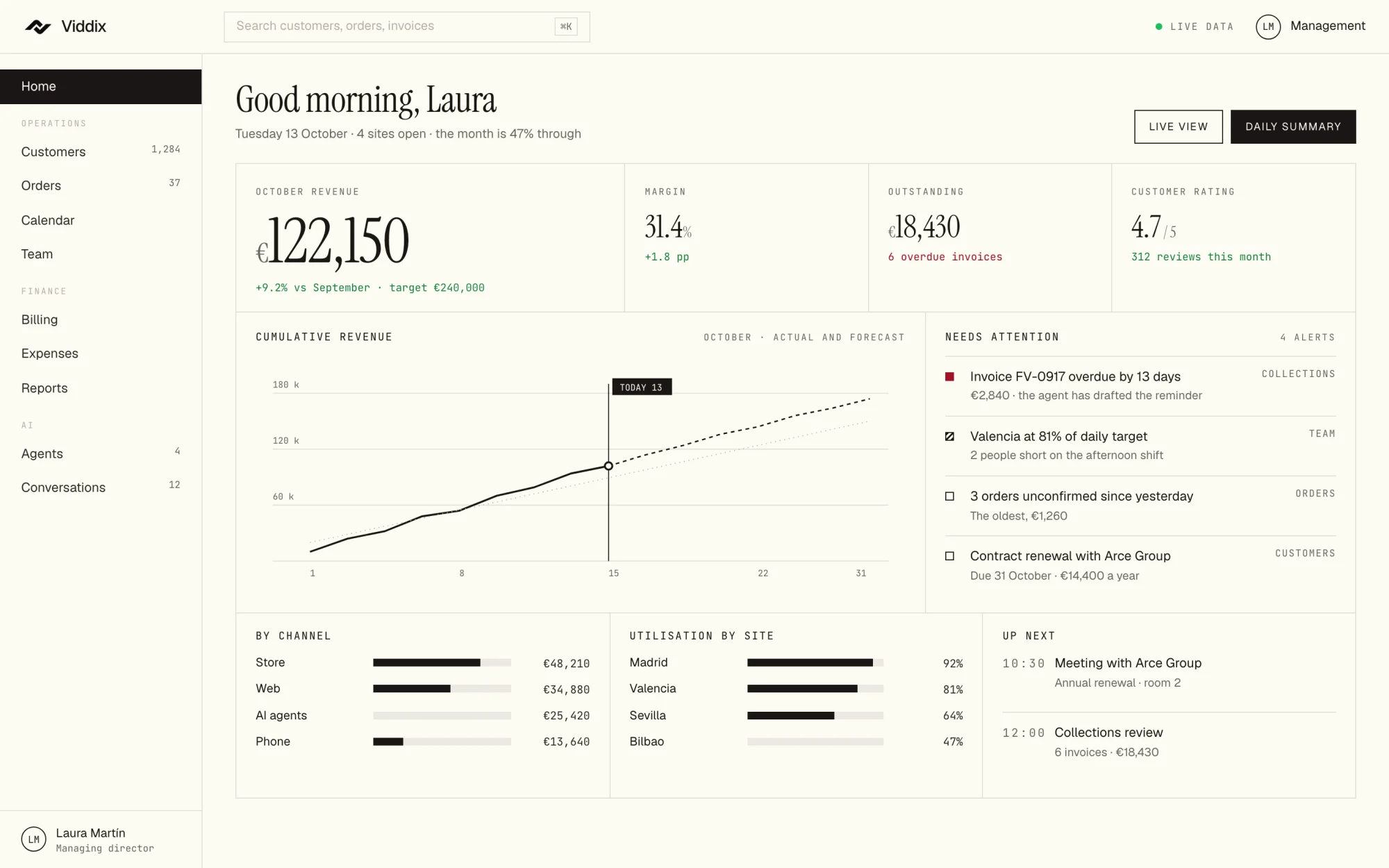1389x868 pixels.
Task: Click the Web channel revenue bar
Action: [442, 689]
